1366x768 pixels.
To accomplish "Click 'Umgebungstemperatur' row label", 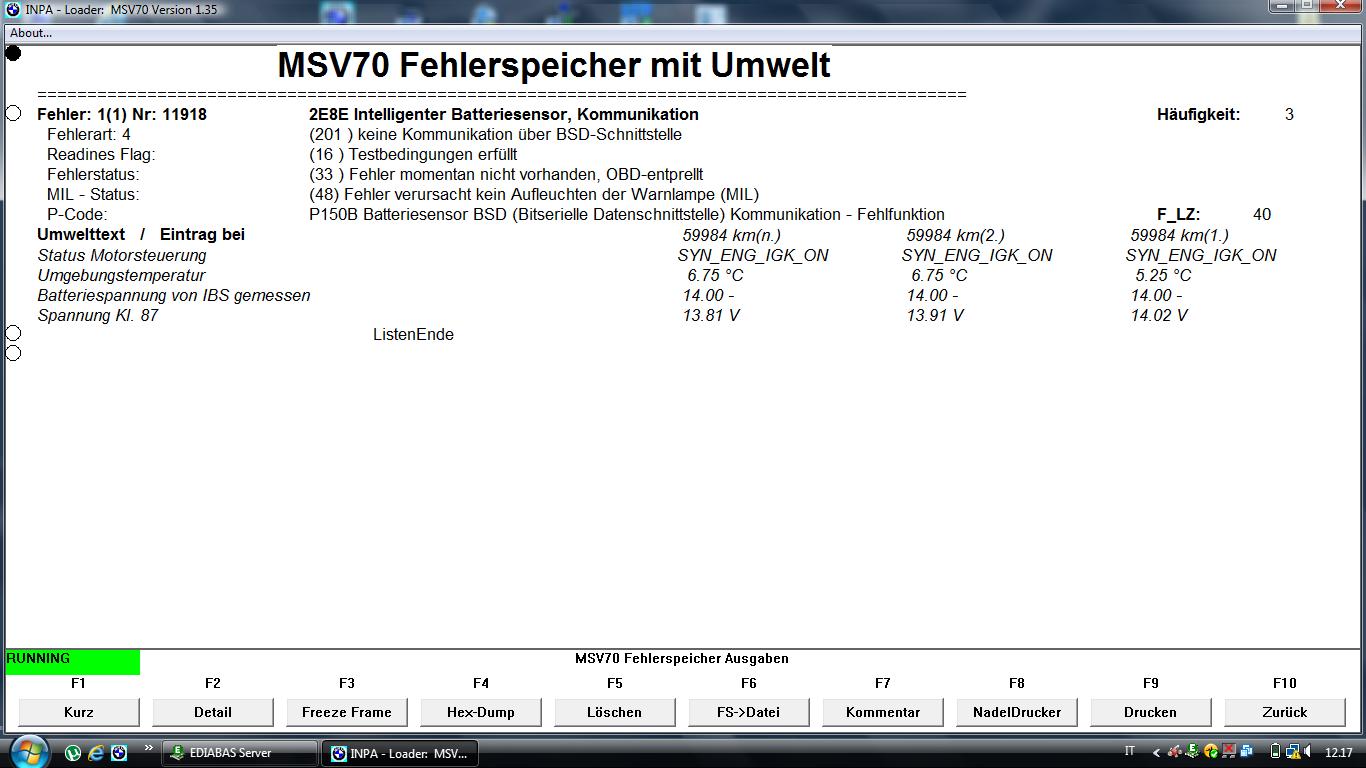I will click(x=121, y=276).
